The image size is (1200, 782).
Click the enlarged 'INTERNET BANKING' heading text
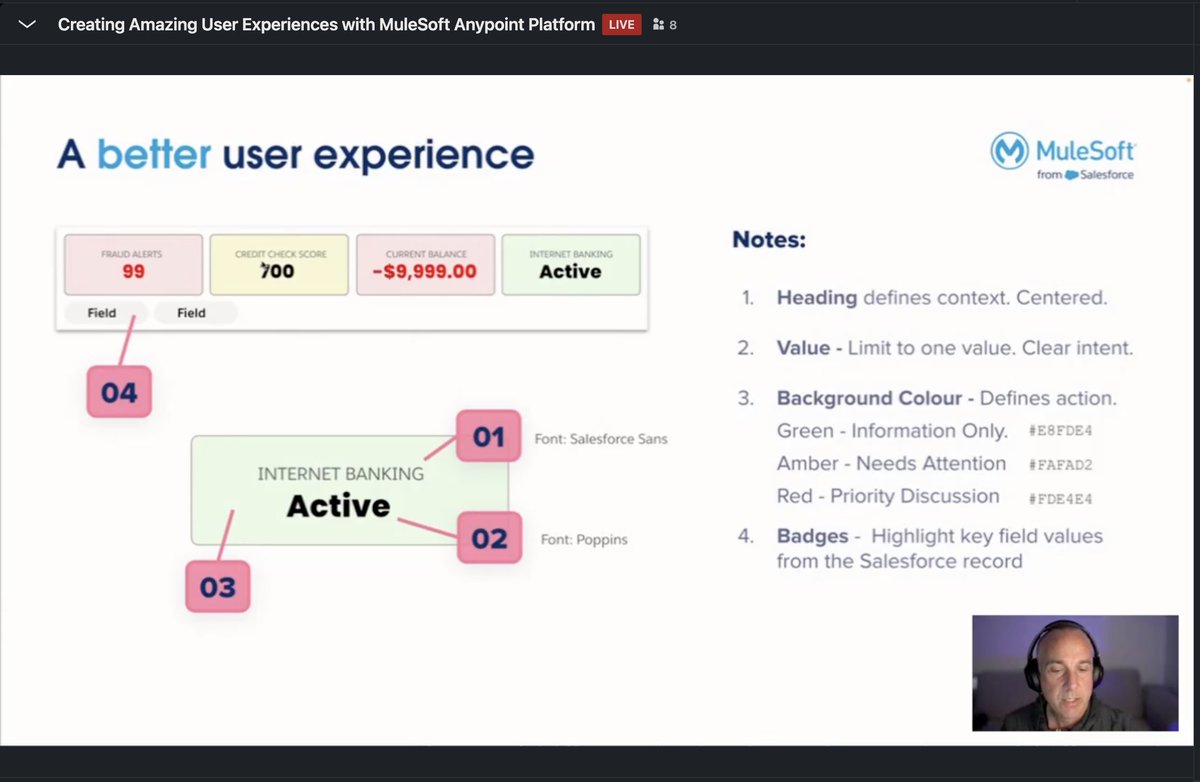click(x=340, y=474)
